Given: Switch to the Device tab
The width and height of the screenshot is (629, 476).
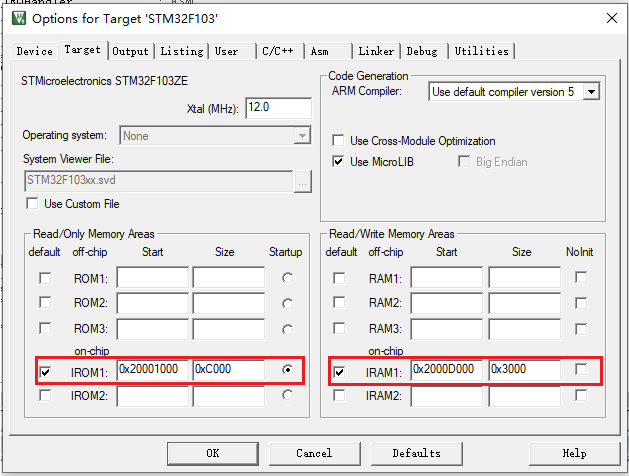Looking at the screenshot, I should pyautogui.click(x=34, y=51).
